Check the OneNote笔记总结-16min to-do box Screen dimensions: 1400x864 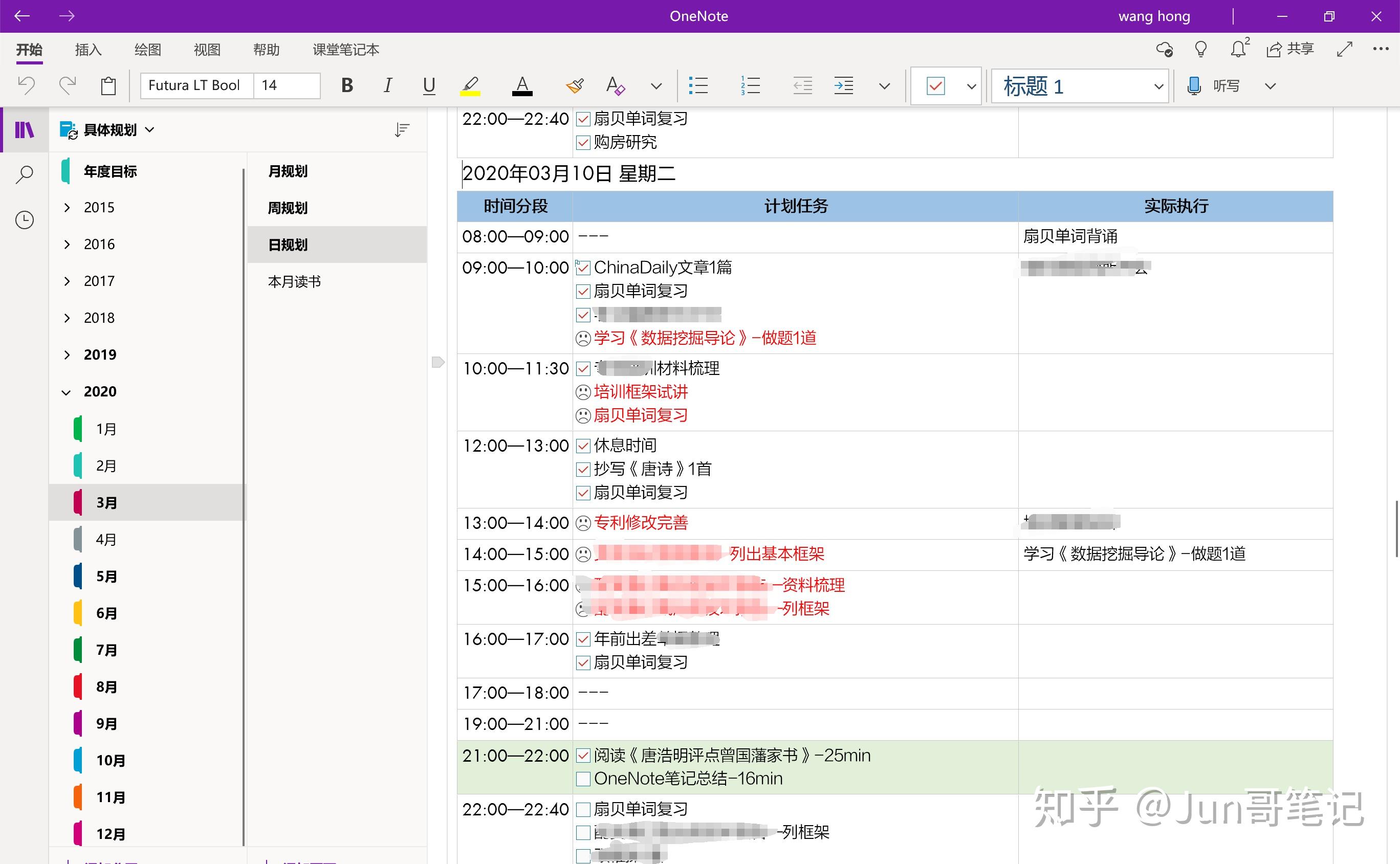point(582,778)
